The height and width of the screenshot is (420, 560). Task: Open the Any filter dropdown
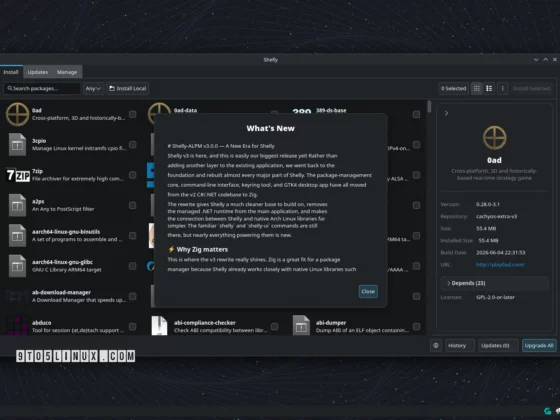coord(93,89)
